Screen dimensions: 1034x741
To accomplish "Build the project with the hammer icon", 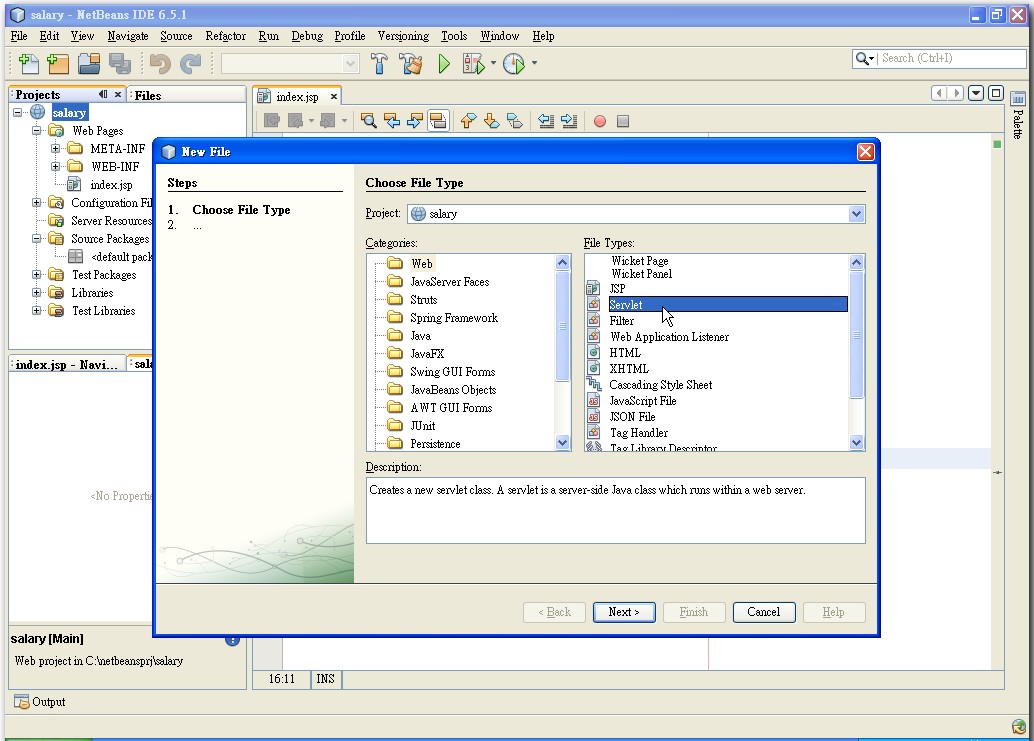I will coord(379,63).
